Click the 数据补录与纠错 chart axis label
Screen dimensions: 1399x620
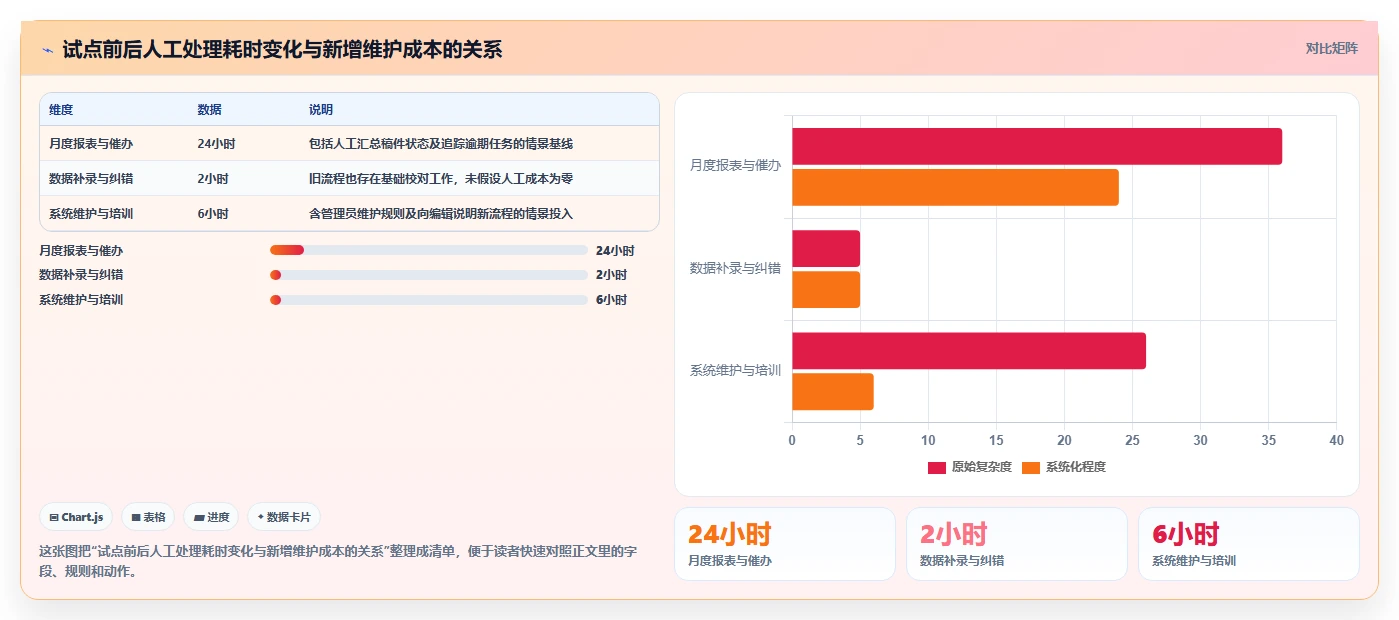click(735, 269)
